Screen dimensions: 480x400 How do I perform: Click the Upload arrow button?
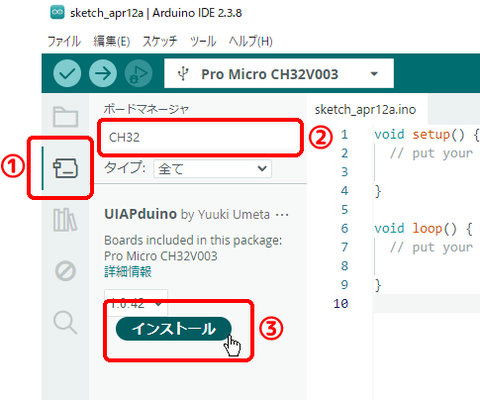[103, 73]
